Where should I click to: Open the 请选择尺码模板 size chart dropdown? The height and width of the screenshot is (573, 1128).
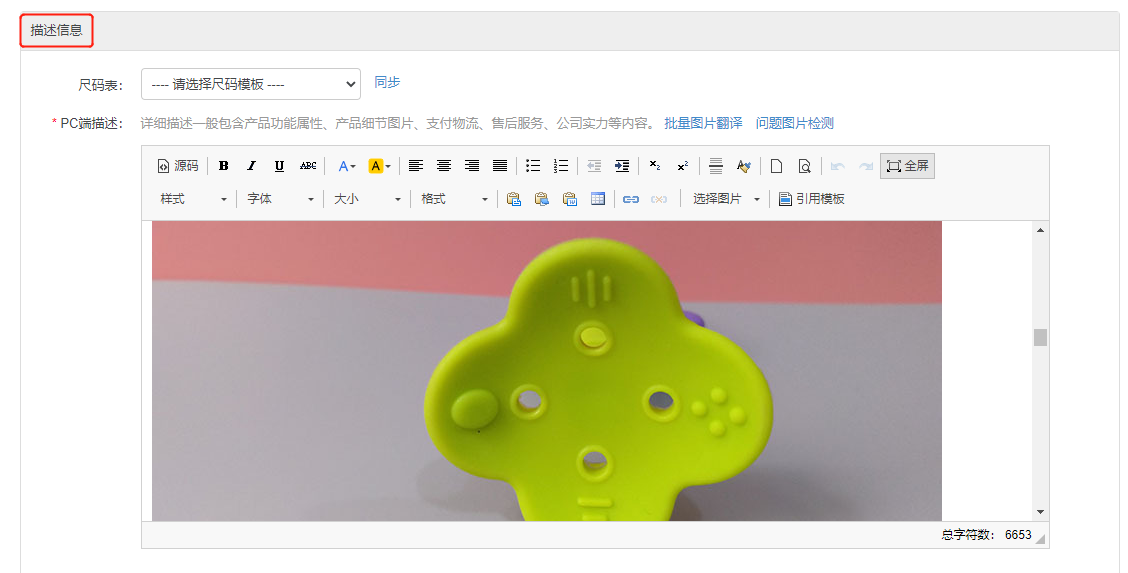tap(250, 84)
